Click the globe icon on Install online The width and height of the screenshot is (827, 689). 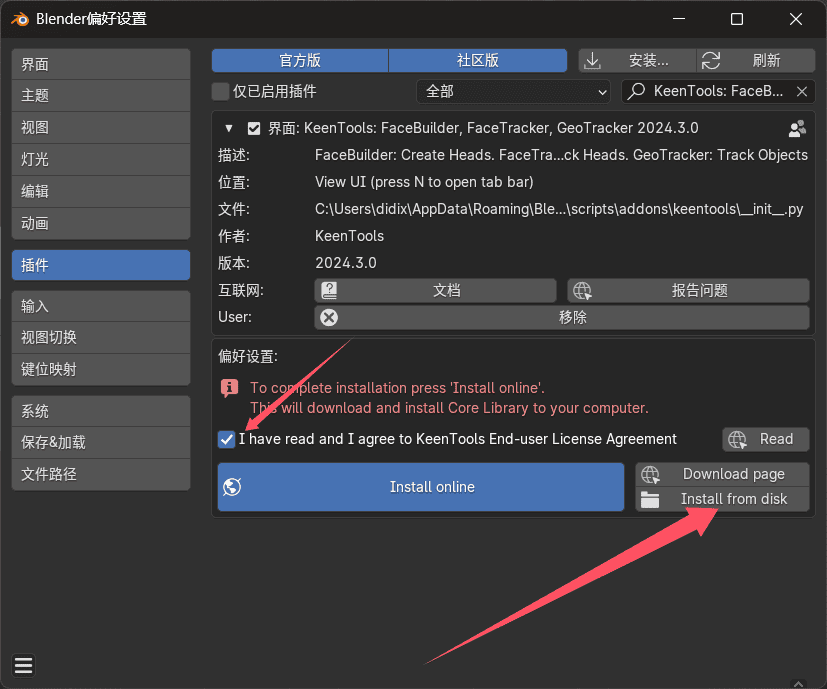click(x=232, y=487)
